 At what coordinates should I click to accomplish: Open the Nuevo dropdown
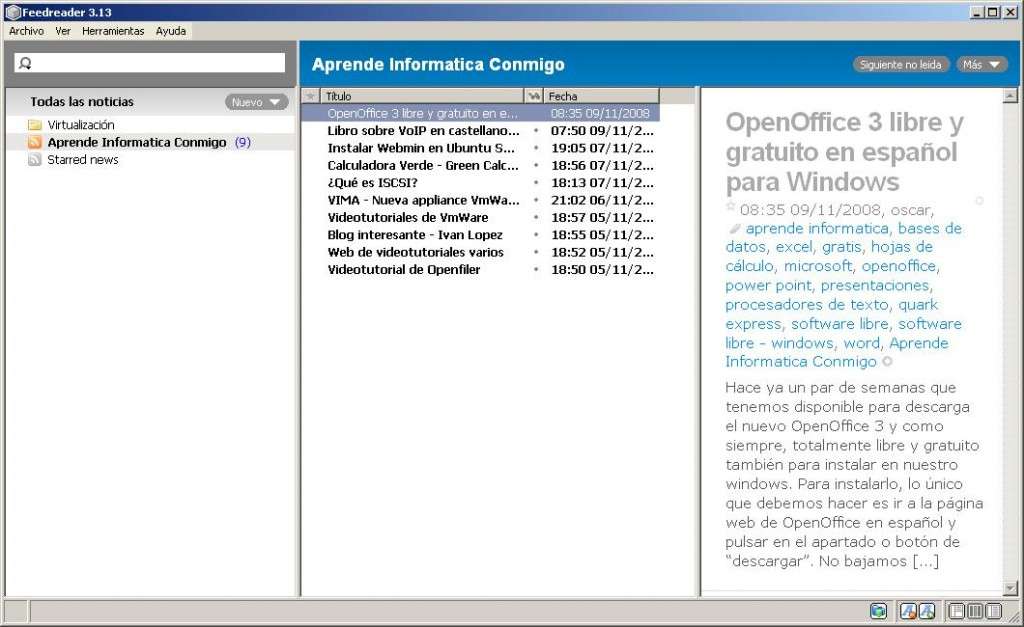point(254,101)
